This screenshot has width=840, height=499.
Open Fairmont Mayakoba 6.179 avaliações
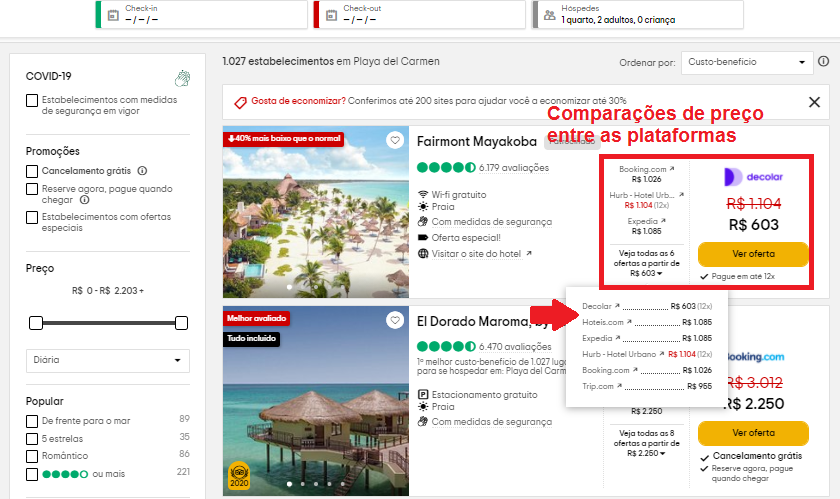pyautogui.click(x=514, y=168)
